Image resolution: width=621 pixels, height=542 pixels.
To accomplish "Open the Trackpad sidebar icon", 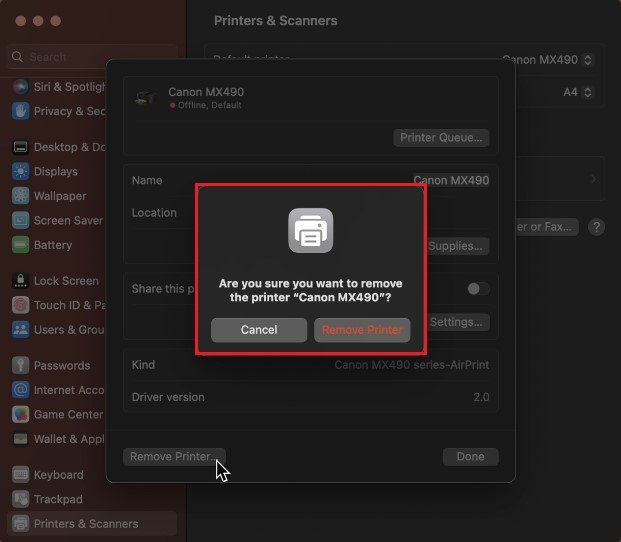I will click(21, 499).
